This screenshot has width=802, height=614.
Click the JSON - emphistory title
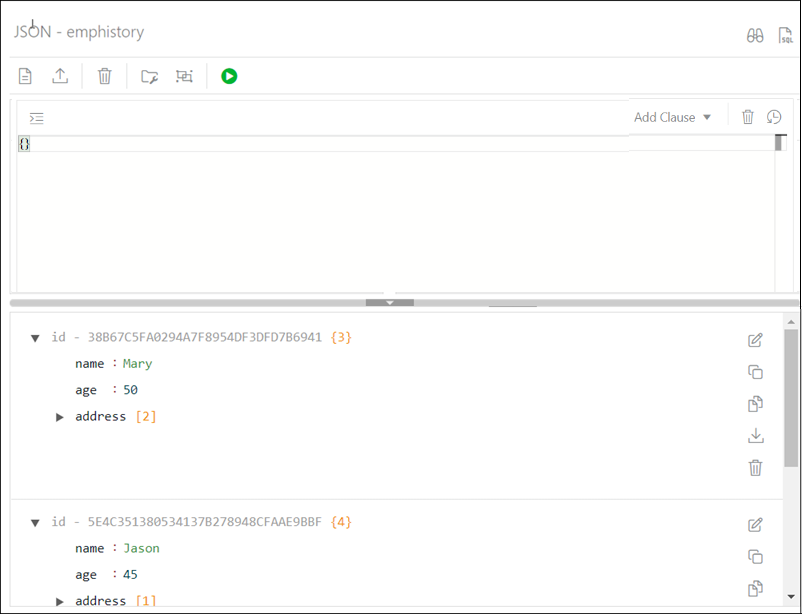click(79, 32)
